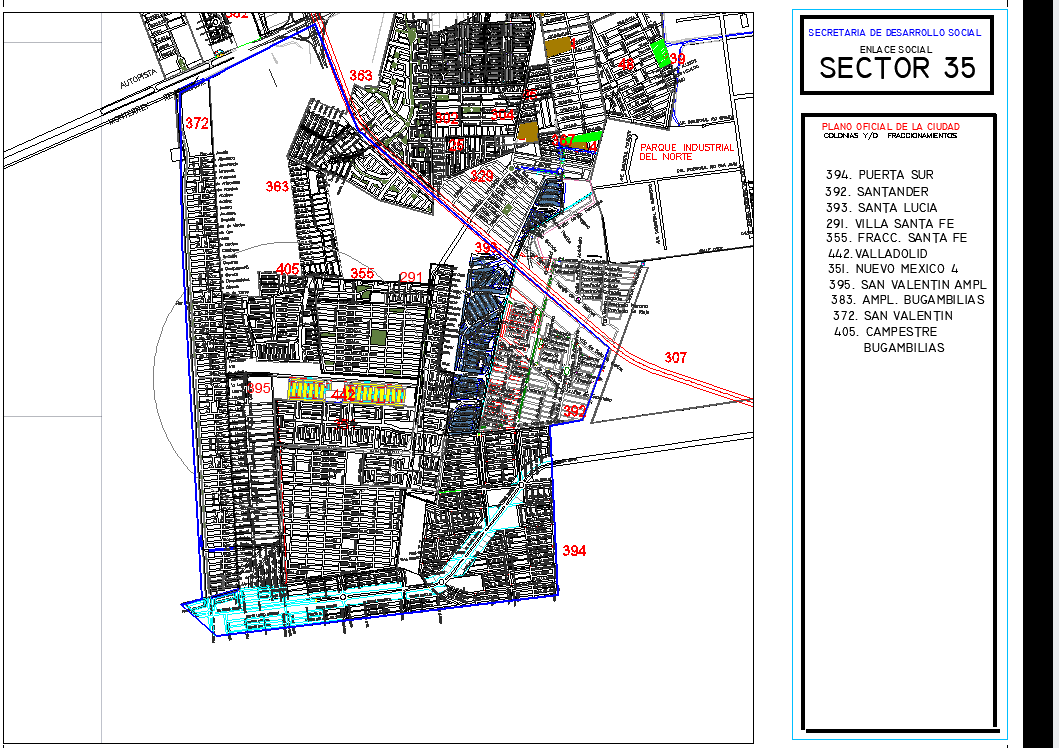Click legend entry 355. FRACC. SANTA FE
This screenshot has height=748, width=1059.
[x=896, y=238]
